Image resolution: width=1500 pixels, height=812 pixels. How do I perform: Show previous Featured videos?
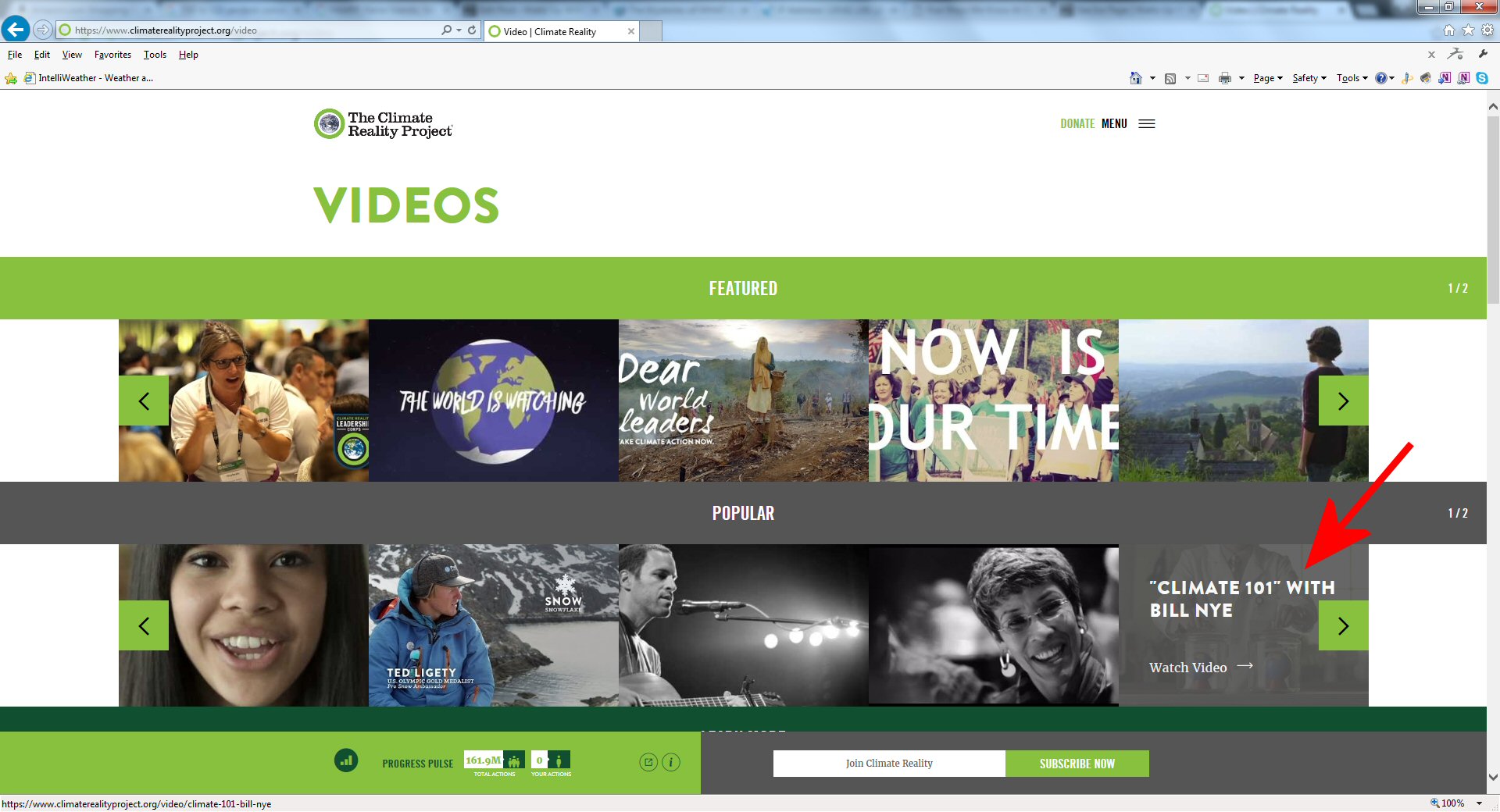pyautogui.click(x=144, y=401)
